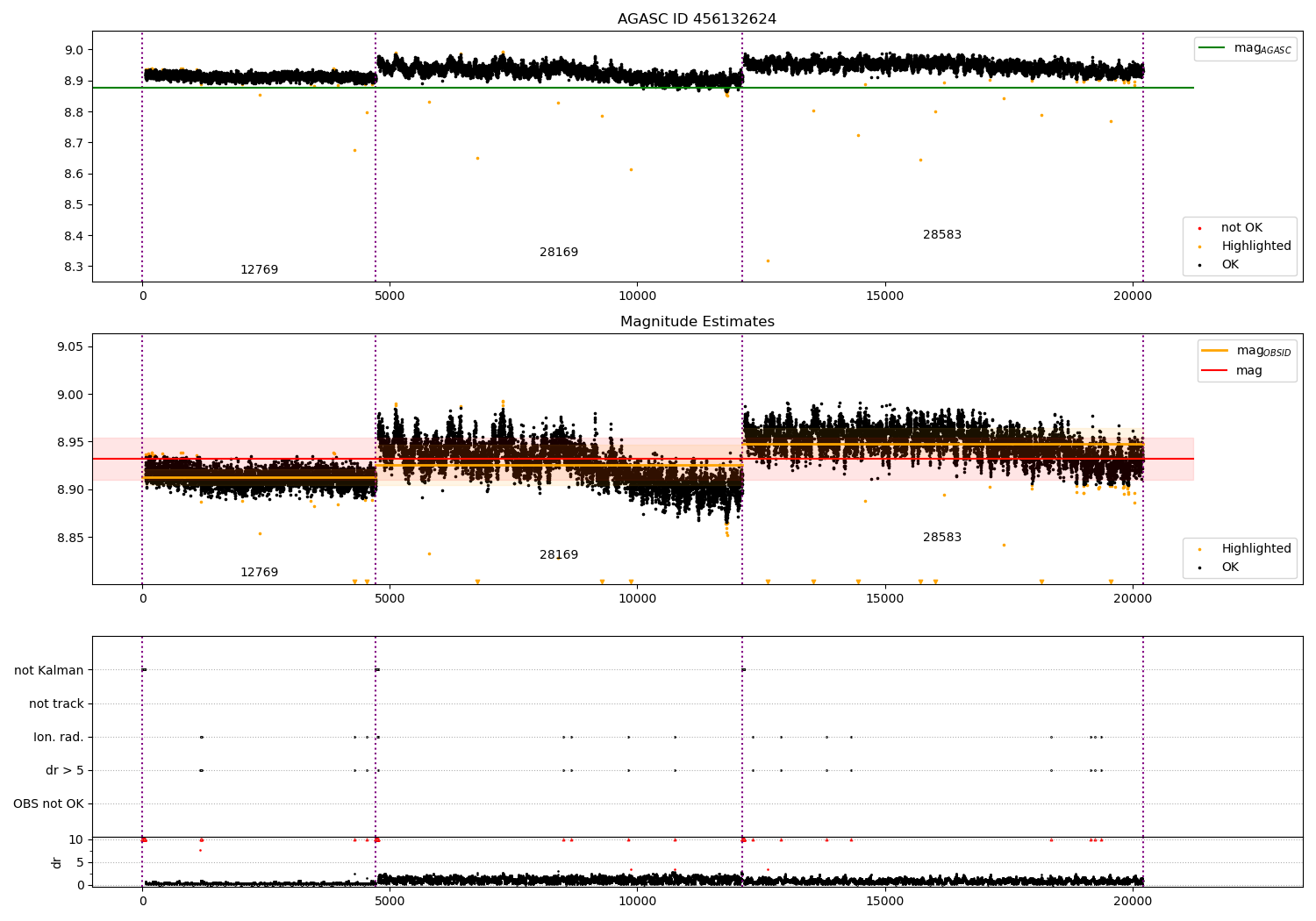The height and width of the screenshot is (921, 1316).
Task: Click obsid label '12769' in Magnitude Estimates plot
Action: pyautogui.click(x=259, y=572)
